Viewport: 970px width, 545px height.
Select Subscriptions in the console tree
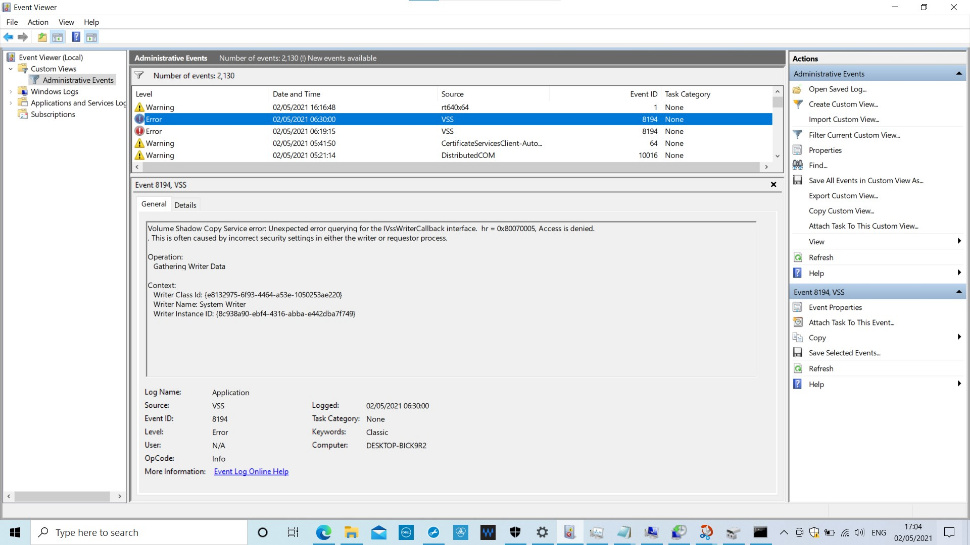tap(53, 114)
